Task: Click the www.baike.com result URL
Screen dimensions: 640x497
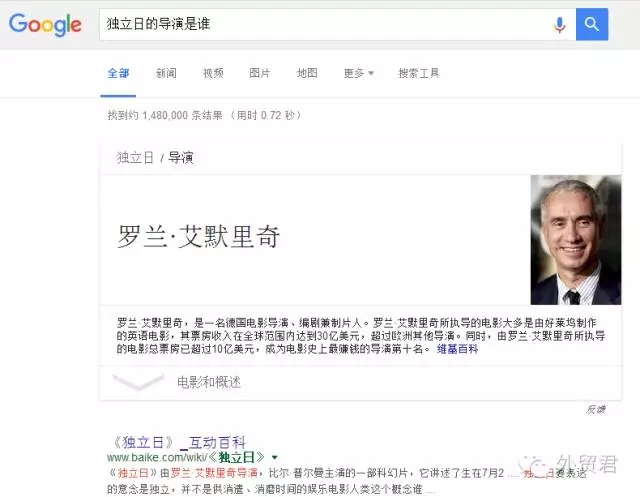Action: 186,457
